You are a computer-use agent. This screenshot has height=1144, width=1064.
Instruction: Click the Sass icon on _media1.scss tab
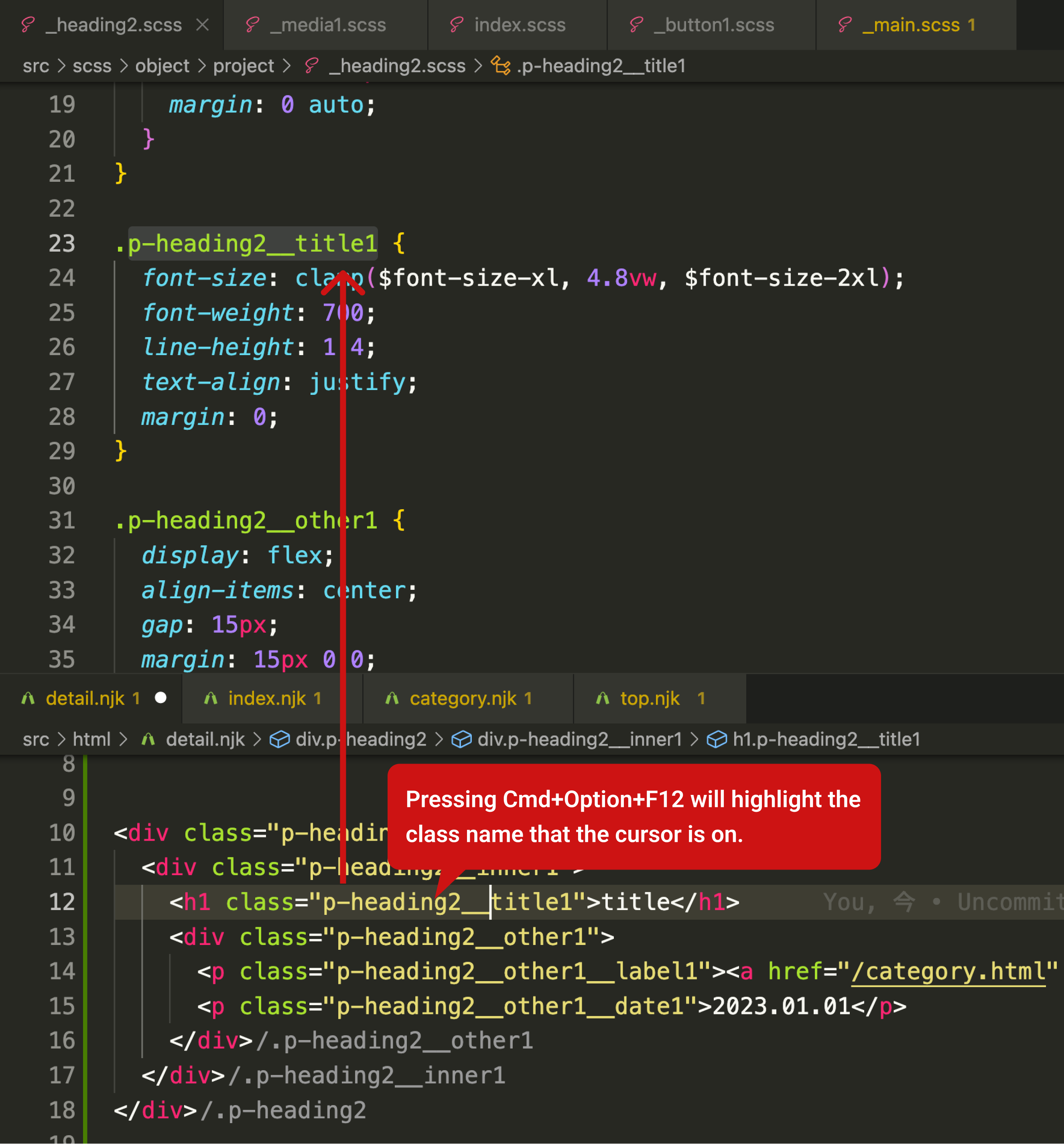(252, 25)
